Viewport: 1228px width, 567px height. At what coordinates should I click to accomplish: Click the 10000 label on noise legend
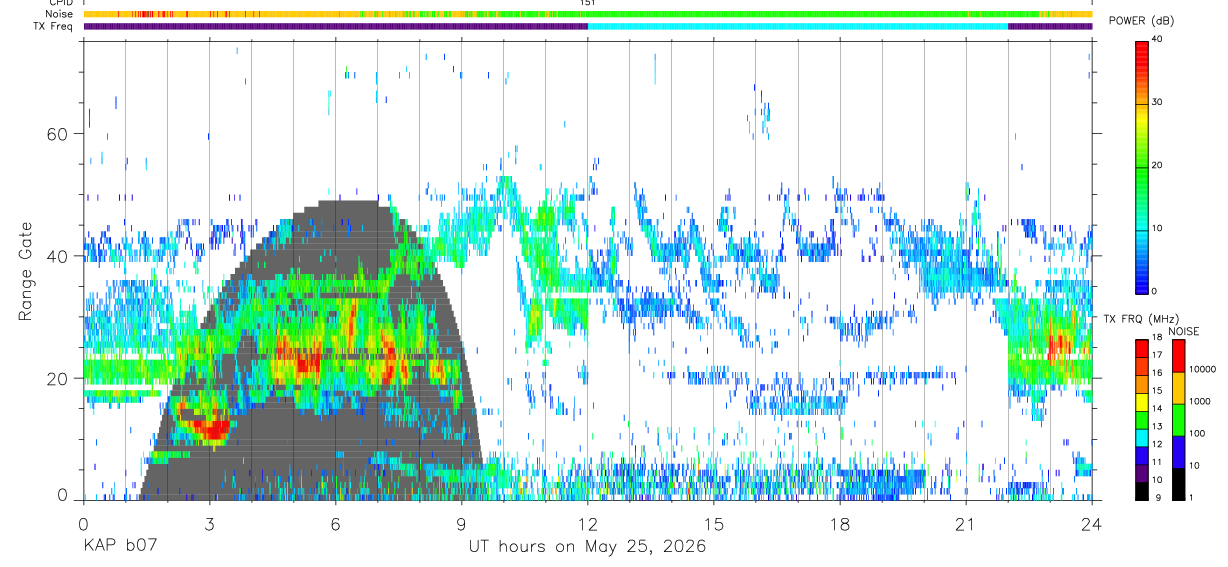coord(1202,369)
